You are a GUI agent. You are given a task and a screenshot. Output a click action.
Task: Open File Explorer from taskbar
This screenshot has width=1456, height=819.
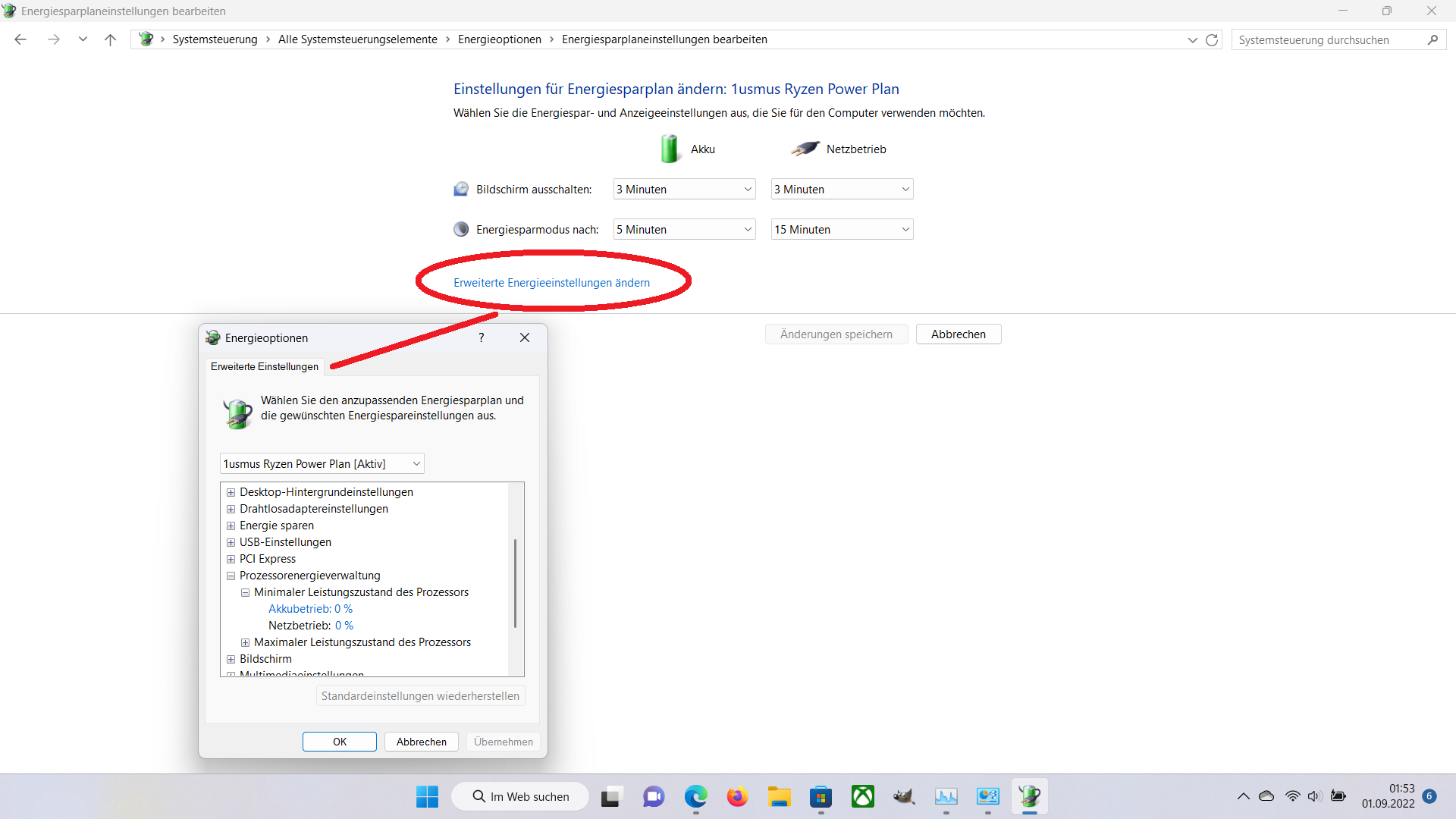click(779, 796)
